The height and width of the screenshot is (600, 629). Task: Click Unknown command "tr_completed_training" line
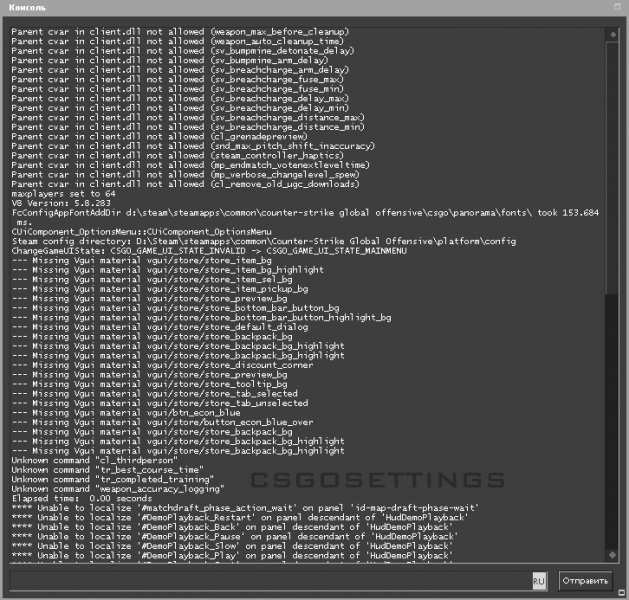point(113,480)
